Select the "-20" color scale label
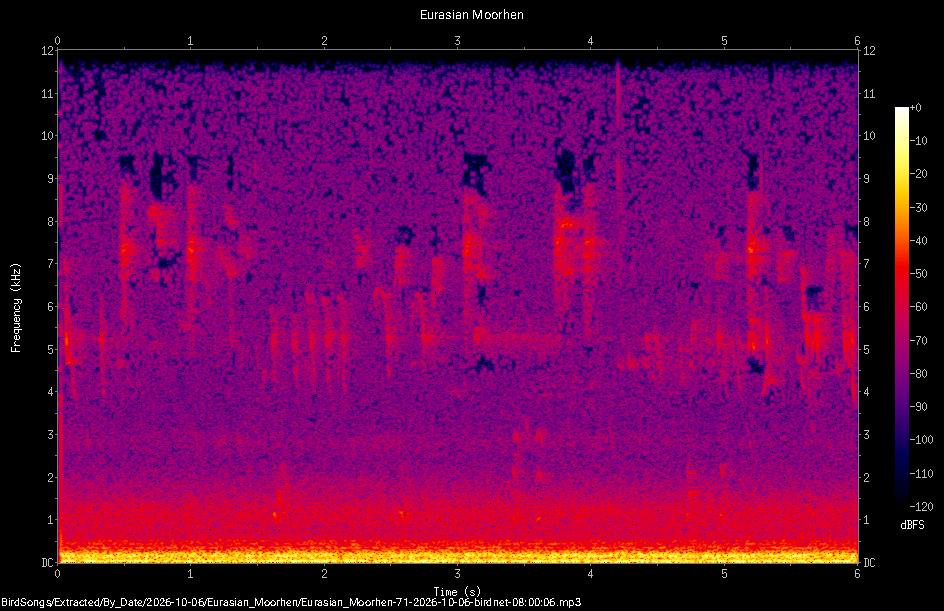Image resolution: width=944 pixels, height=611 pixels. pyautogui.click(x=919, y=174)
